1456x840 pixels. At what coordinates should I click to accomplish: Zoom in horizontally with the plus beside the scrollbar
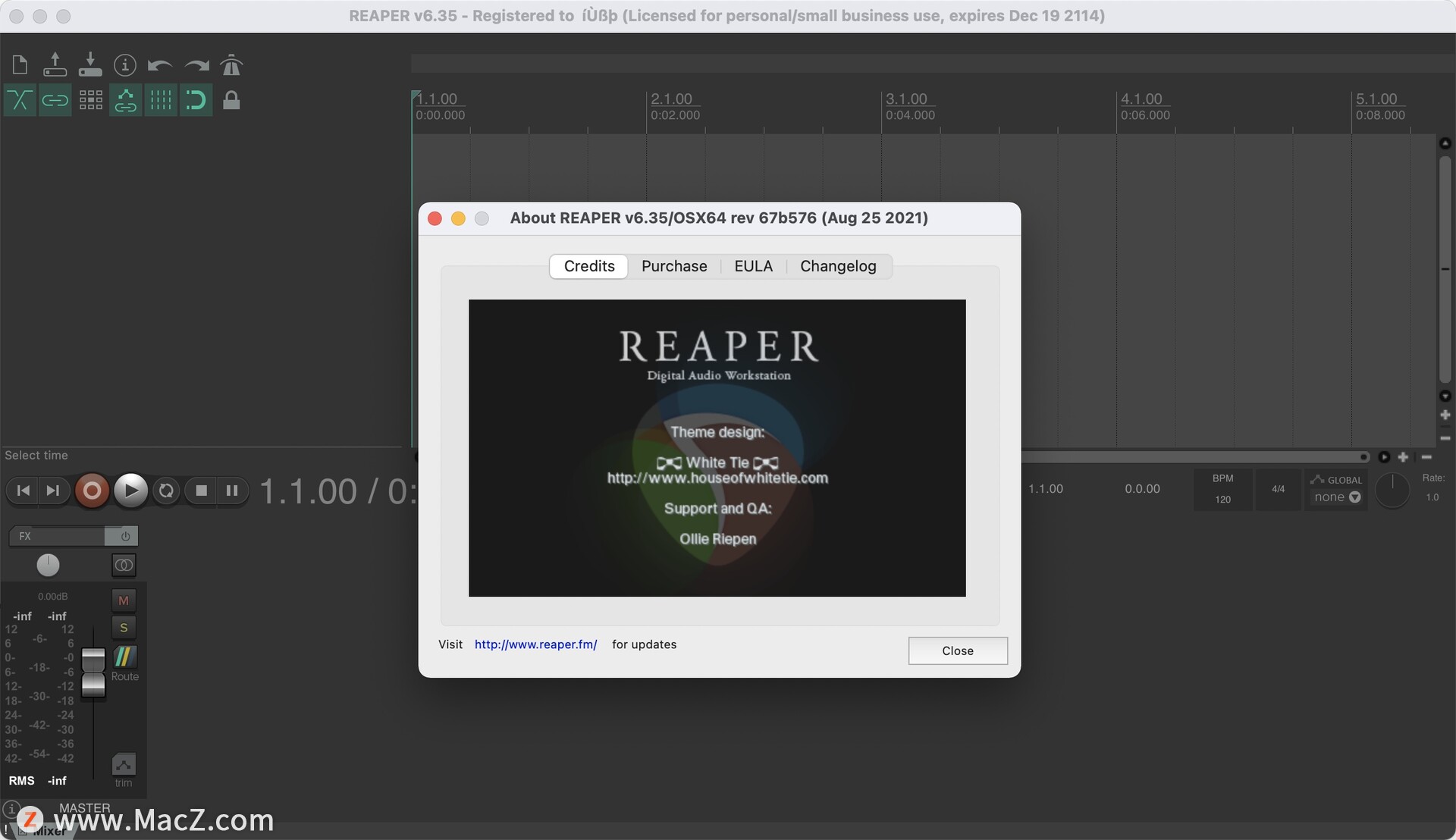[1403, 457]
